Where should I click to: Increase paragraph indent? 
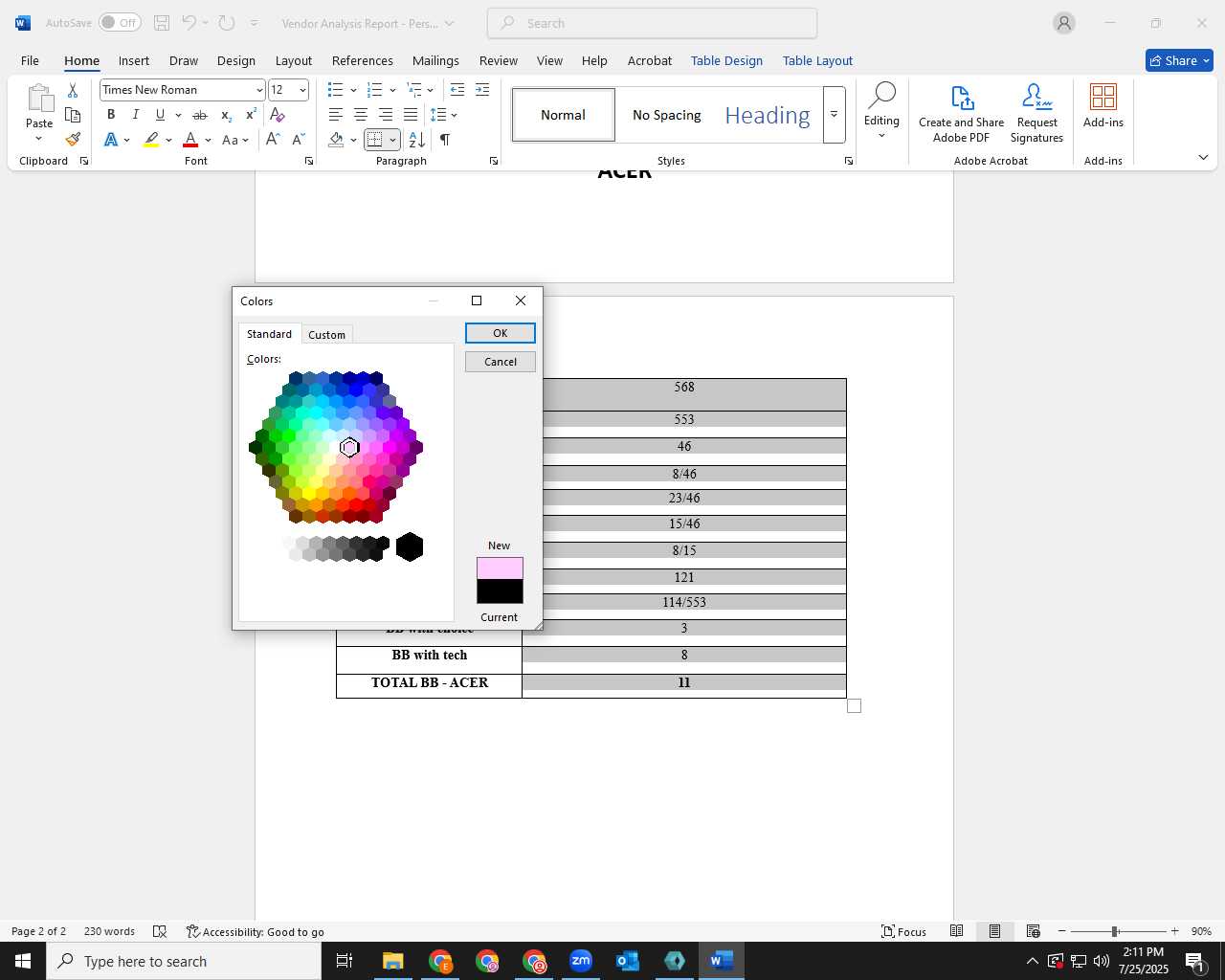point(482,90)
